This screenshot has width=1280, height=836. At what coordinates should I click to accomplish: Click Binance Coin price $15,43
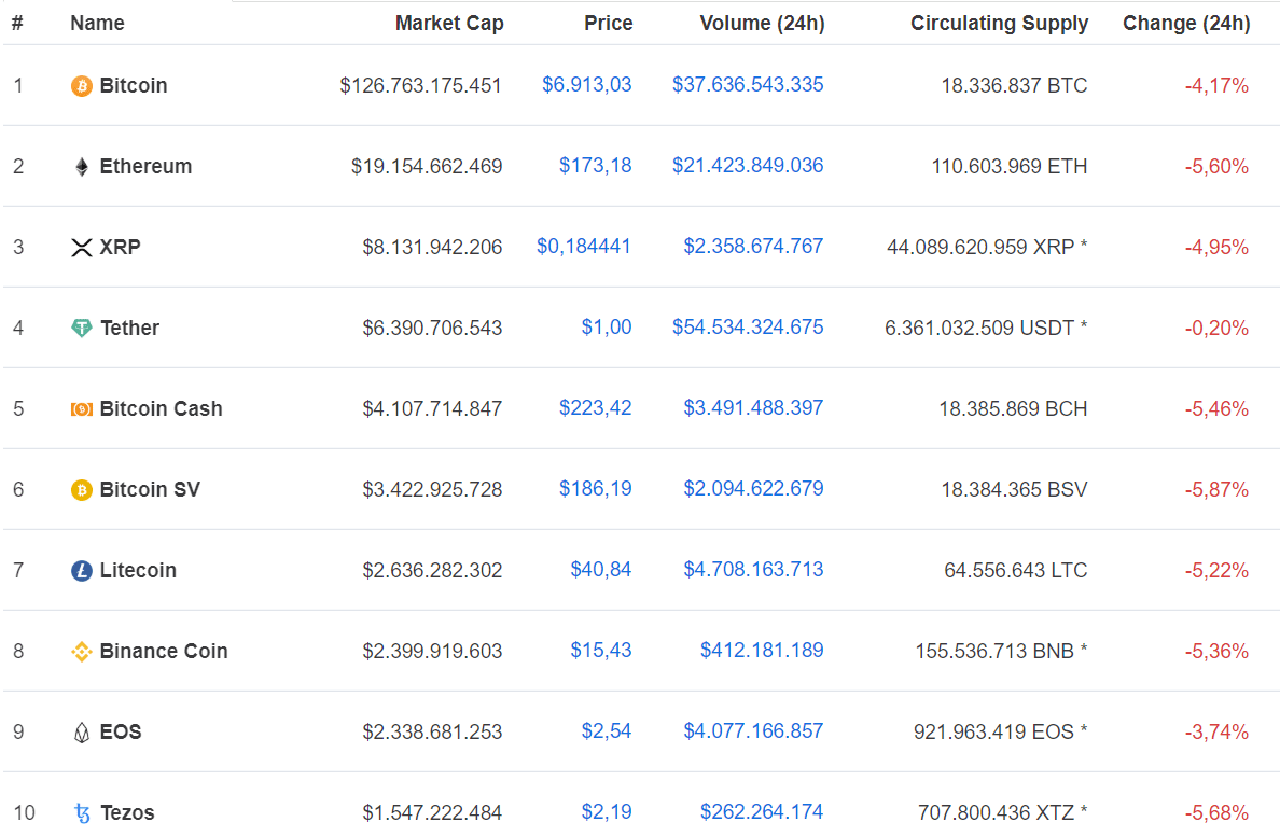point(601,650)
